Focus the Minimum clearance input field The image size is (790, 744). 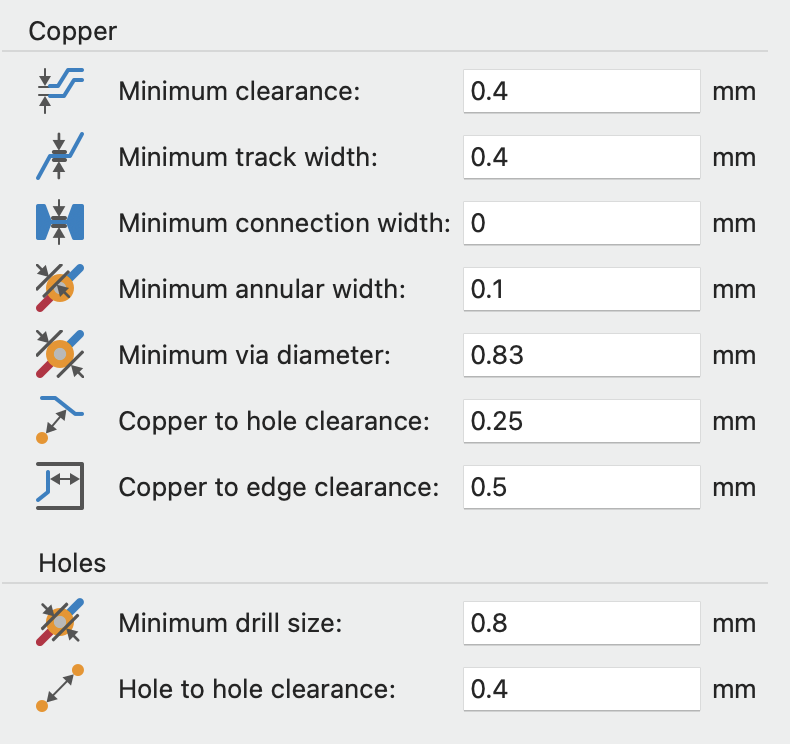582,91
